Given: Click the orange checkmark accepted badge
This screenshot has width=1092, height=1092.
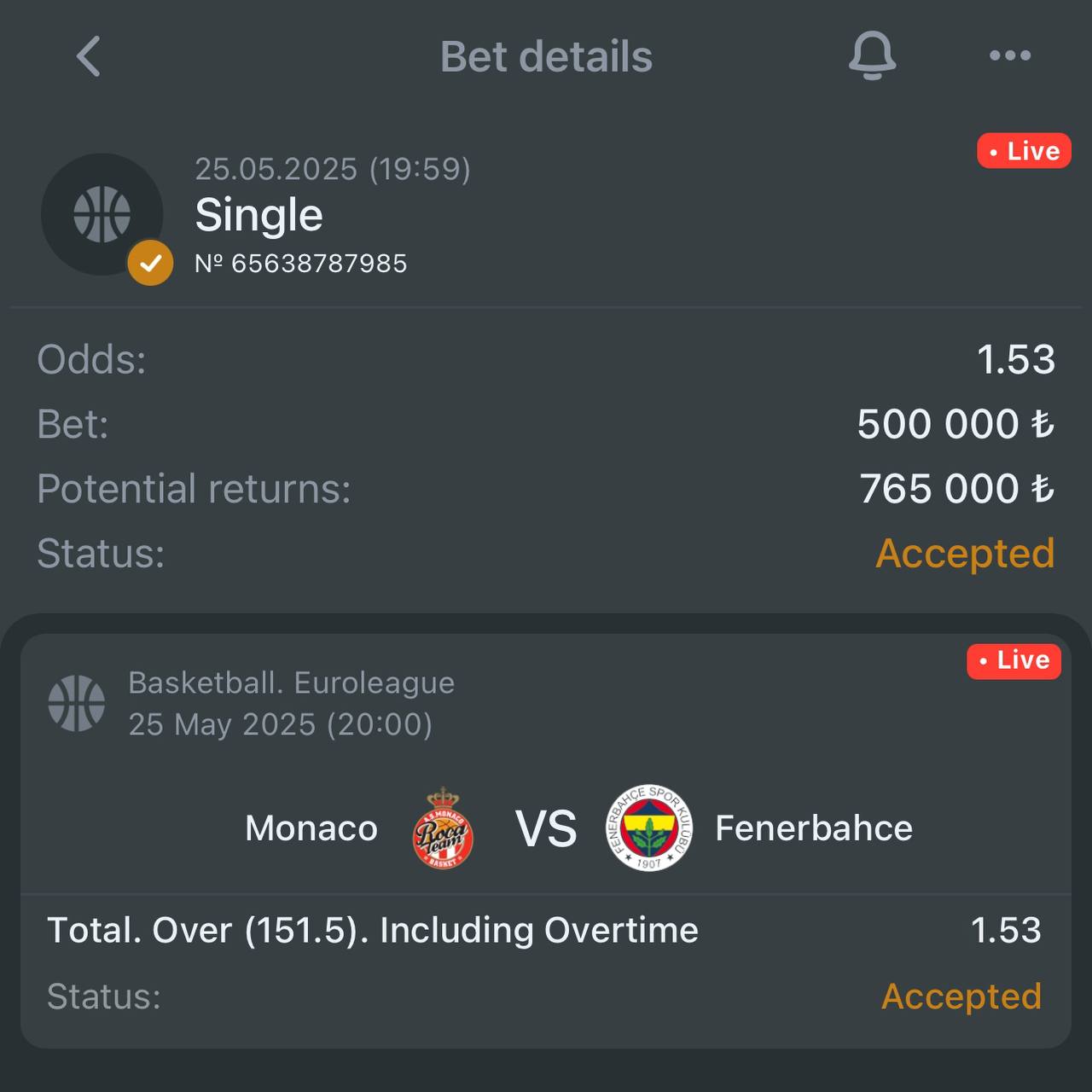Looking at the screenshot, I should (150, 263).
